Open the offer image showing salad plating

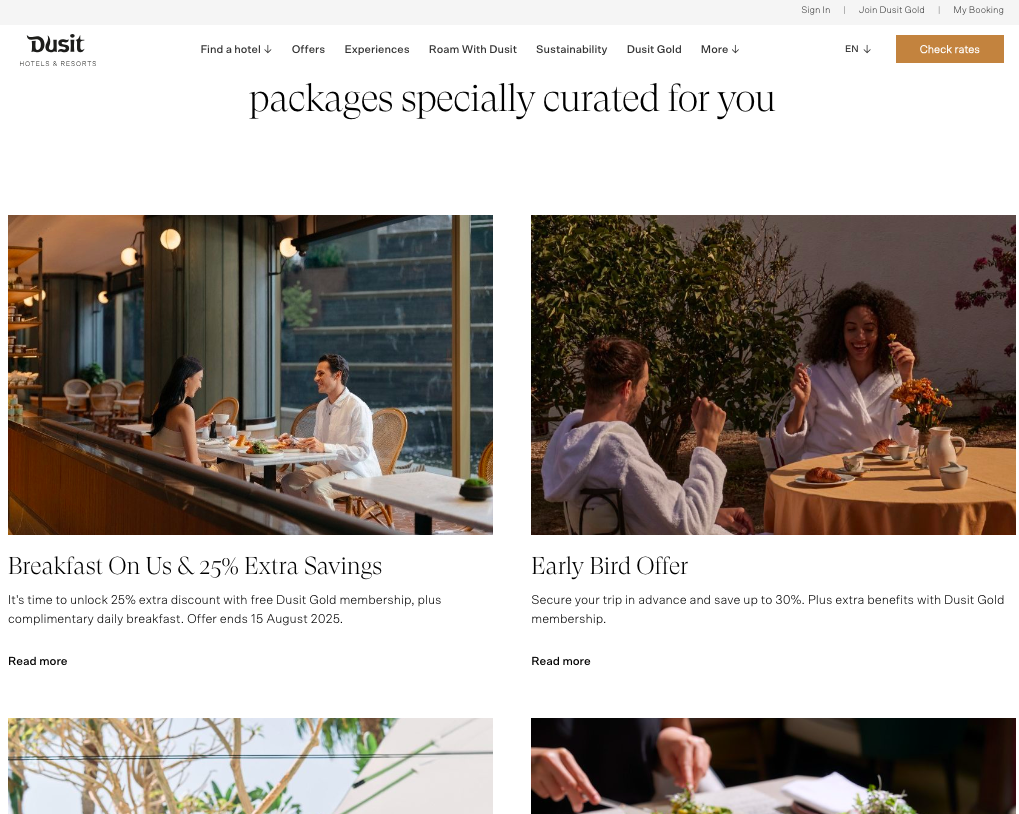773,766
